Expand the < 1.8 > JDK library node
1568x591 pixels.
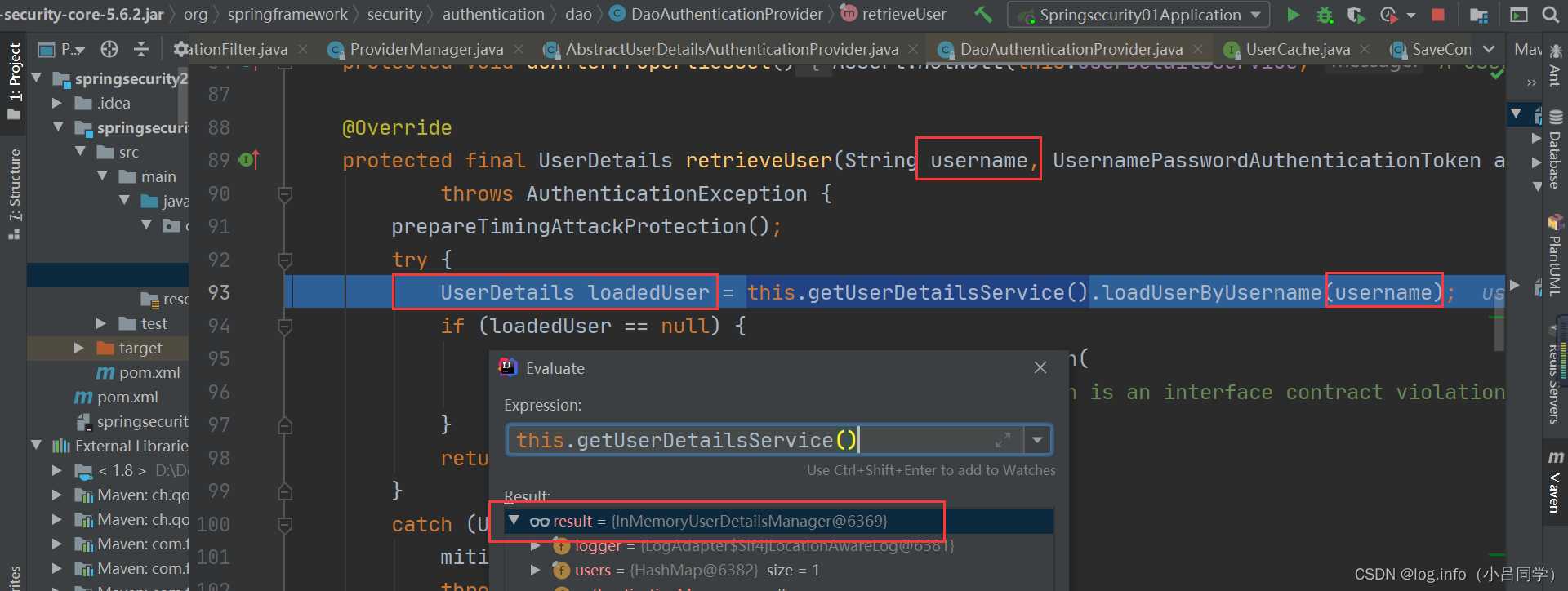[x=57, y=470]
